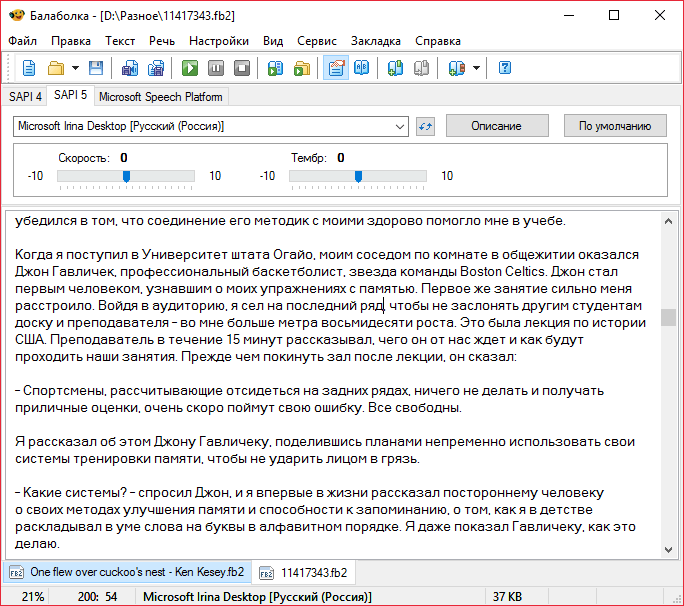
Task: Stop speech with the Stop icon
Action: tap(242, 68)
